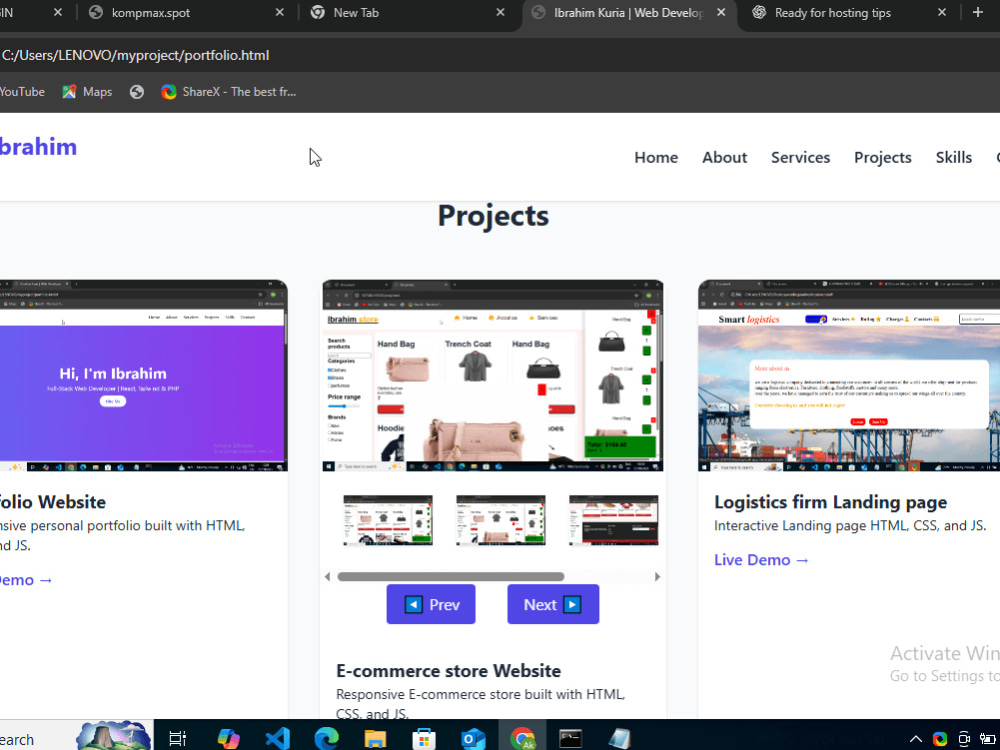Open the portfolio website Demo link
This screenshot has width=1000, height=750.
point(26,580)
